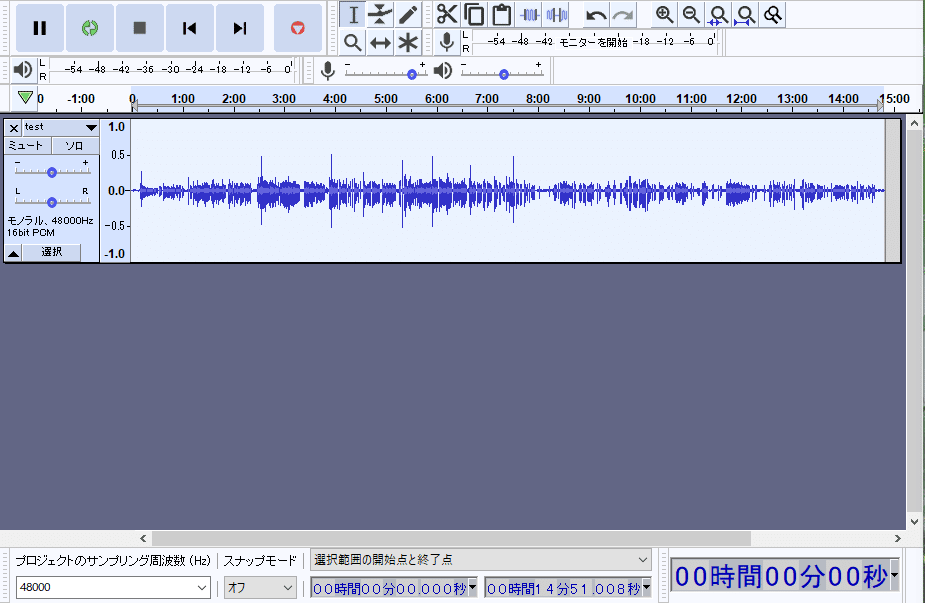The image size is (925, 603).
Task: Click the recording meter microphone icon
Action: 447,42
